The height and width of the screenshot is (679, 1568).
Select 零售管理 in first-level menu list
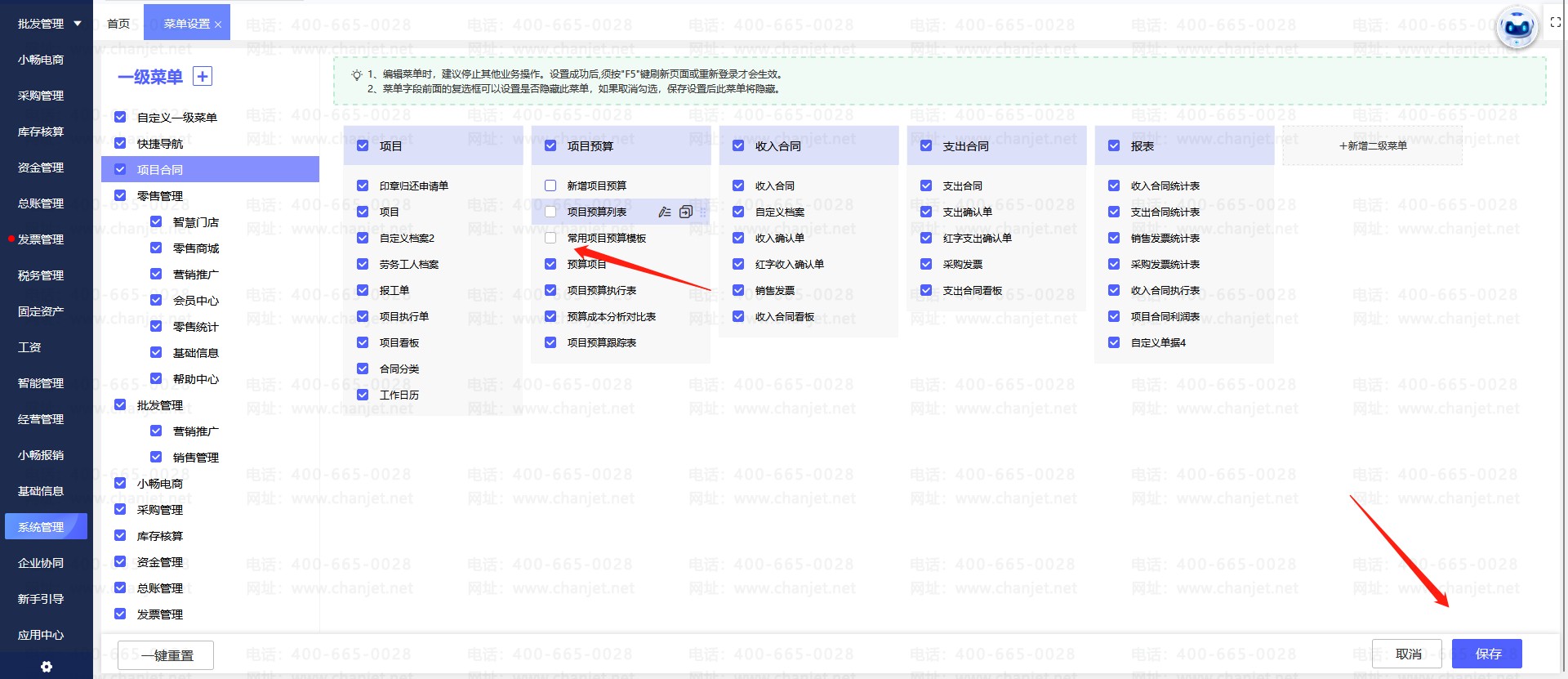pos(160,196)
